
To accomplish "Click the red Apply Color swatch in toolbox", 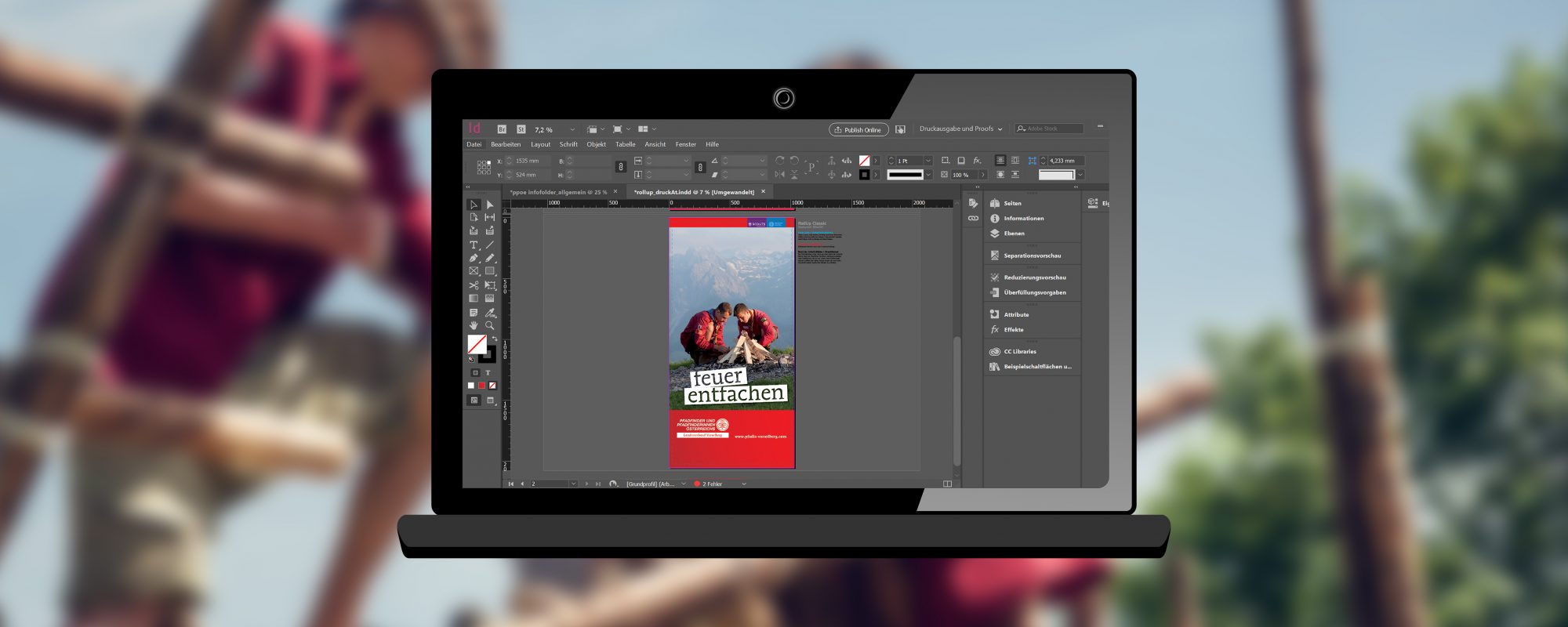I will pos(481,386).
